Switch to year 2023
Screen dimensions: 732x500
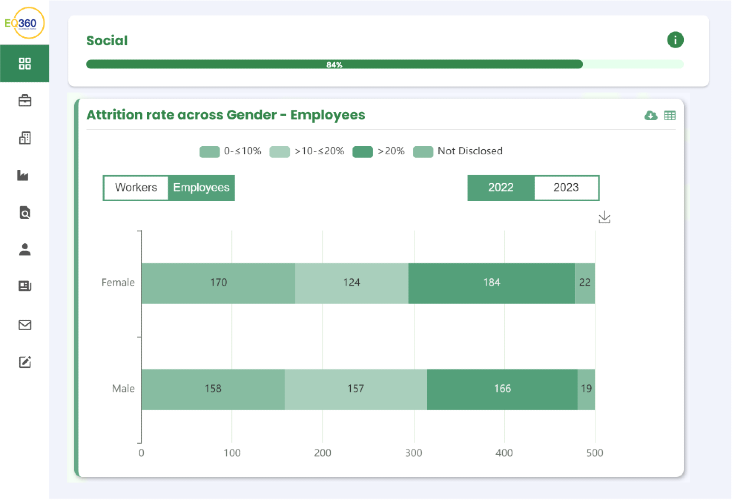click(566, 188)
